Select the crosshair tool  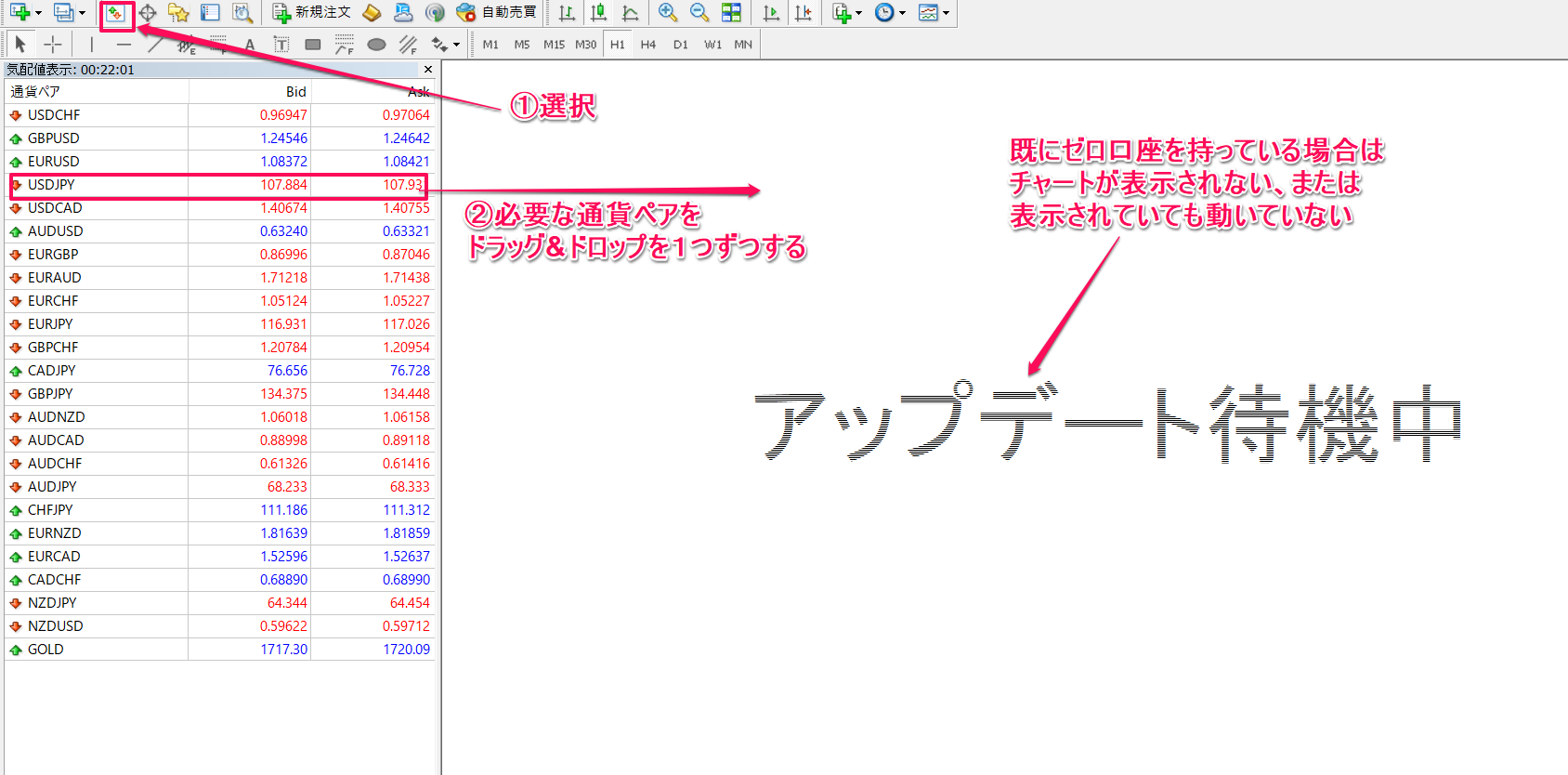53,44
